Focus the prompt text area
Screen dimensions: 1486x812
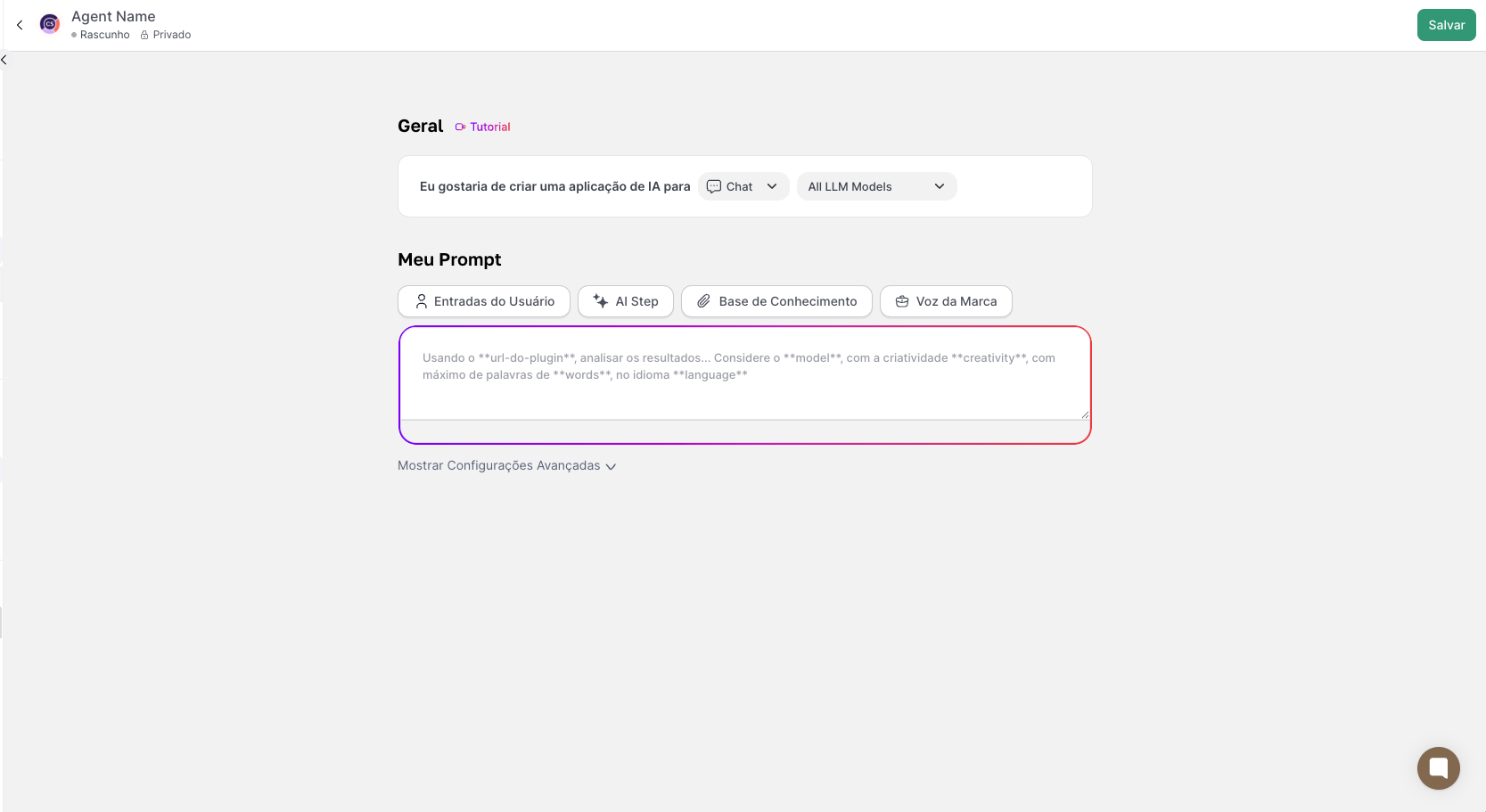coord(744,374)
